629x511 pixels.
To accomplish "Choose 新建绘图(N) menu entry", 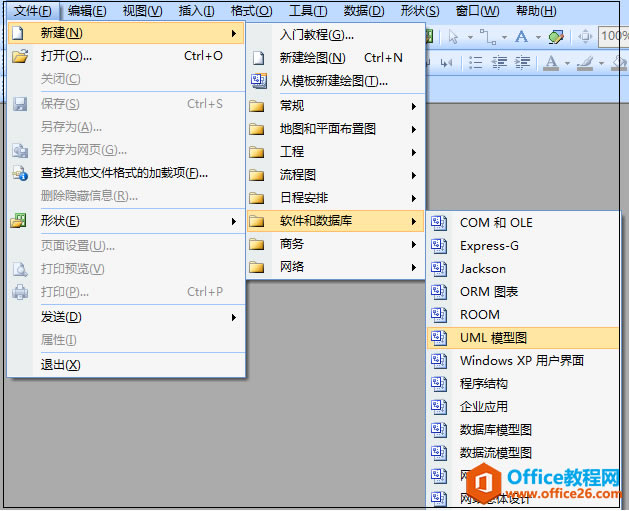I will click(x=336, y=58).
